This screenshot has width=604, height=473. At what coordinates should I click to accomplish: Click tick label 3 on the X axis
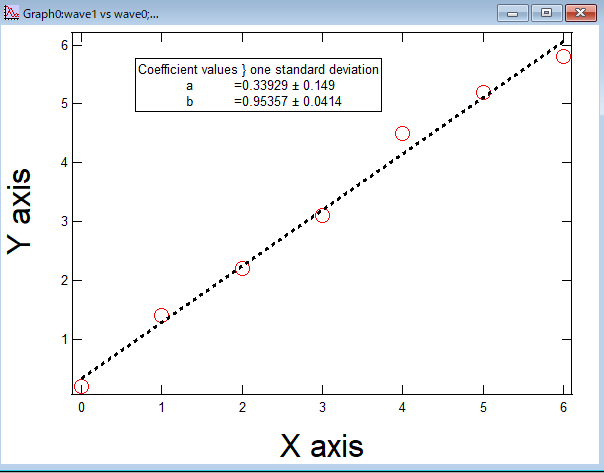tap(322, 407)
